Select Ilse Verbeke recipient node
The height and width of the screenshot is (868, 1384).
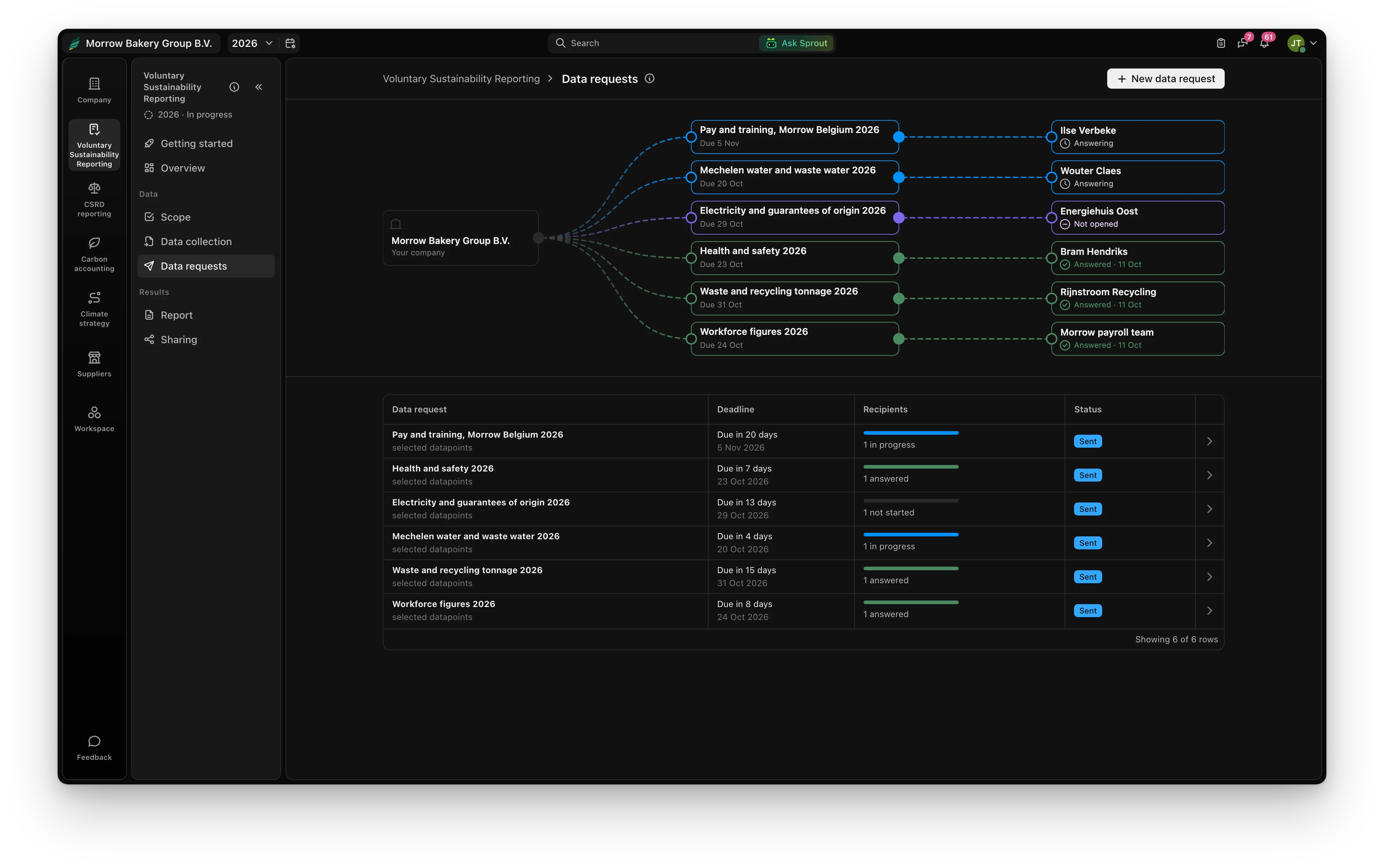(x=1137, y=137)
